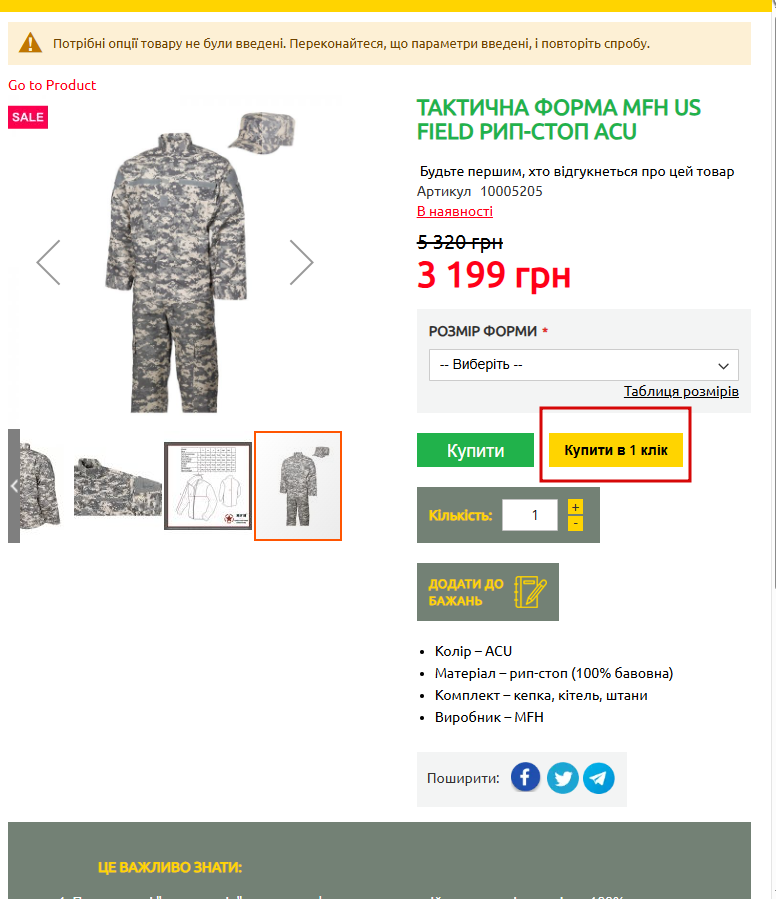Click the warning triangle icon in alert
The height and width of the screenshot is (899, 776).
coord(30,43)
